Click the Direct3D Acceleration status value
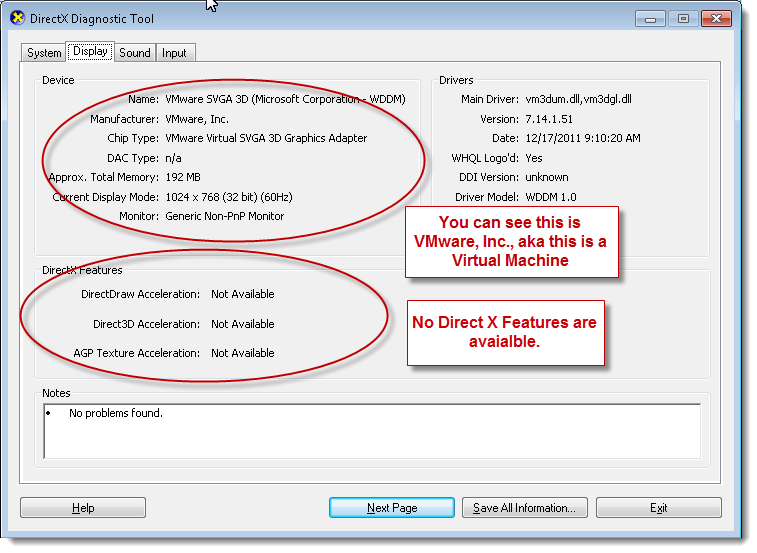The height and width of the screenshot is (553, 757). [243, 324]
